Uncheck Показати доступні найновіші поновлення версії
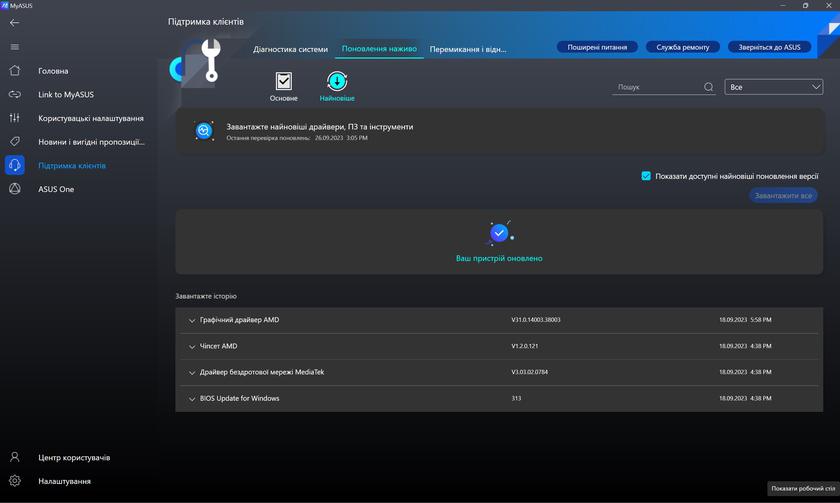This screenshot has width=840, height=503. pyautogui.click(x=646, y=176)
